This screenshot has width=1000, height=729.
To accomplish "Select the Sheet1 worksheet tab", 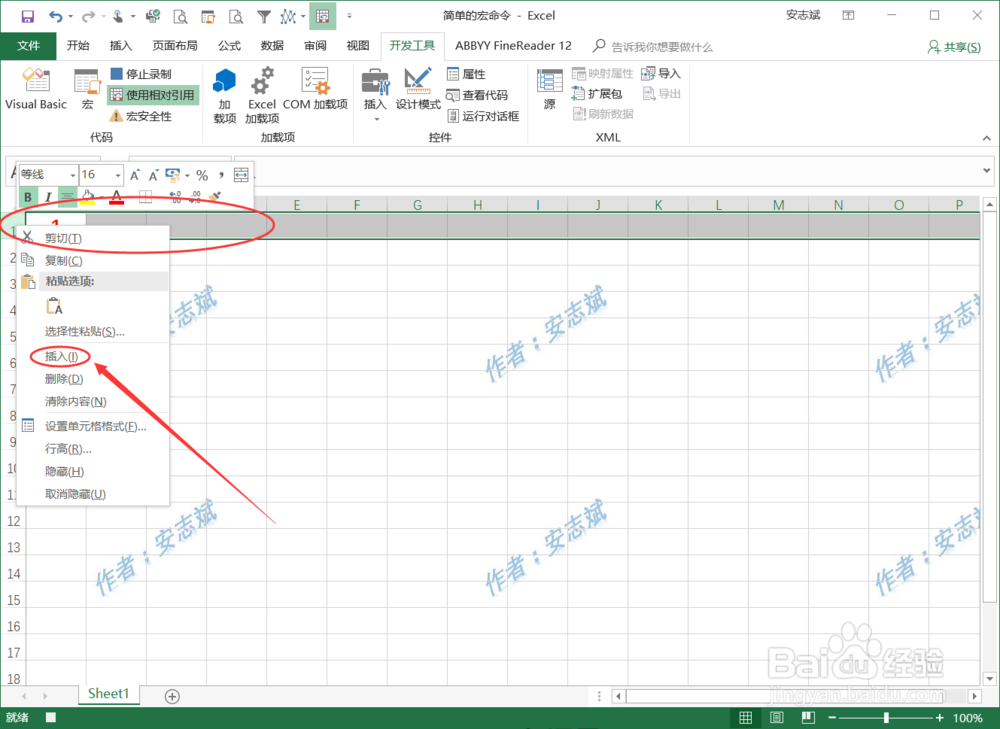I will pyautogui.click(x=108, y=694).
